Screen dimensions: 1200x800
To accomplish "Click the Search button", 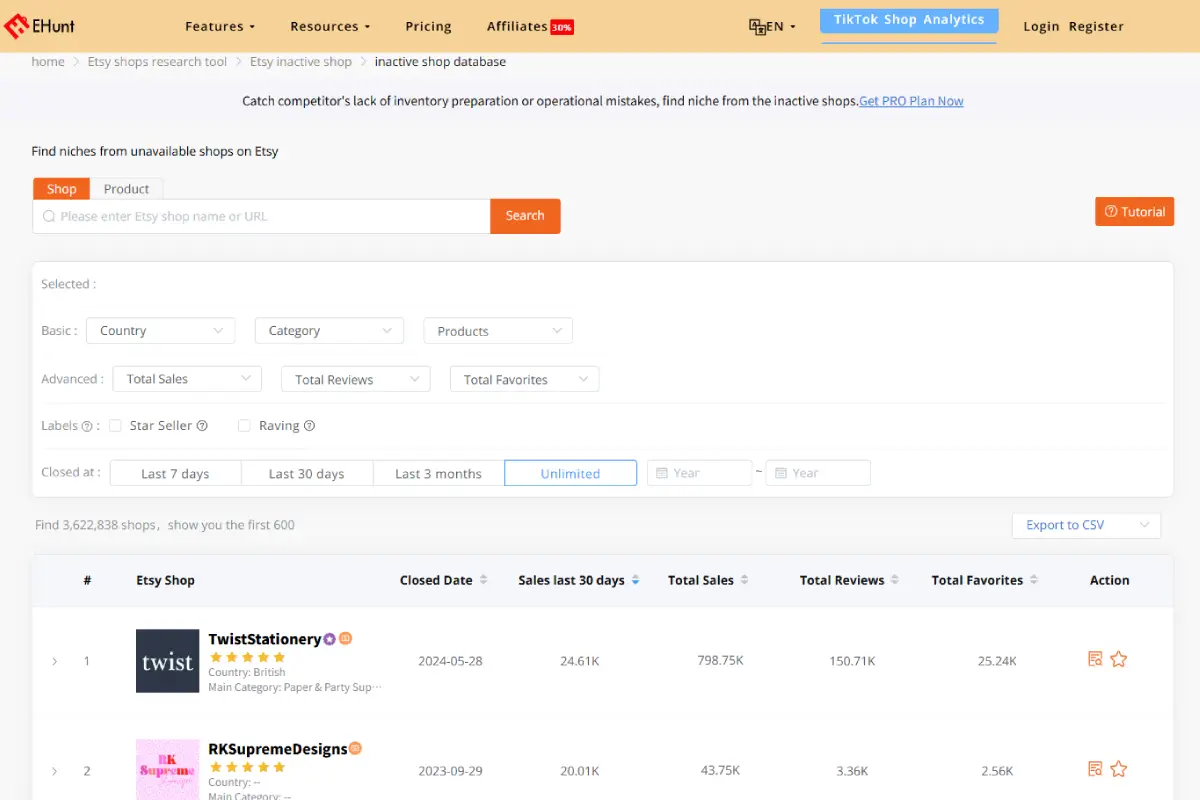I will click(525, 216).
